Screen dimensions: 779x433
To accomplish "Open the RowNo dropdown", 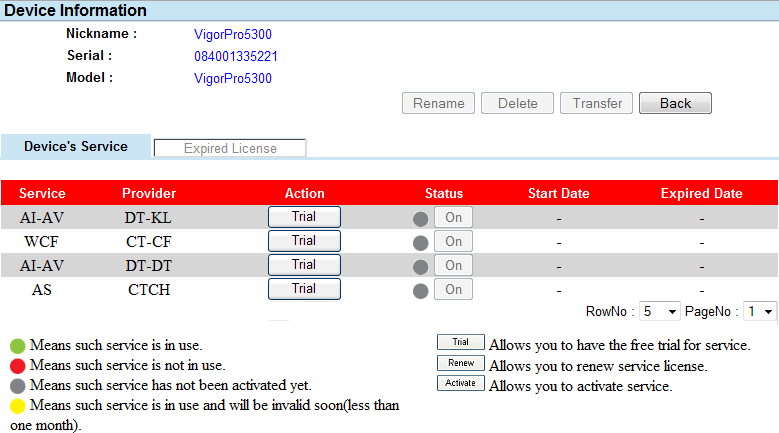I will [x=659, y=312].
